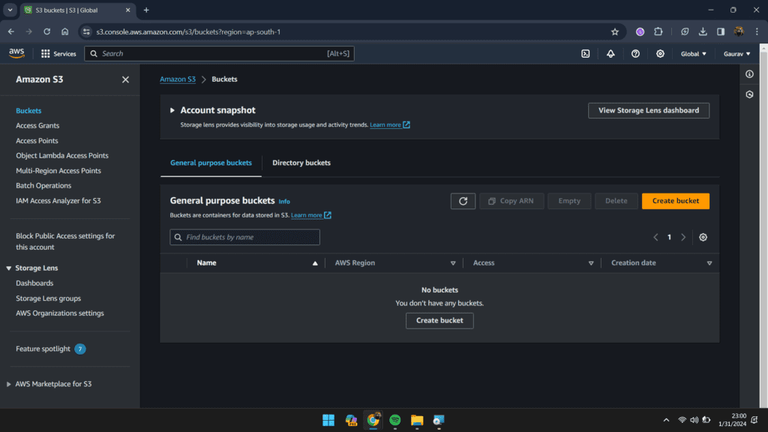The image size is (768, 432).
Task: Open the CloudShell icon in top bar
Action: (x=585, y=54)
